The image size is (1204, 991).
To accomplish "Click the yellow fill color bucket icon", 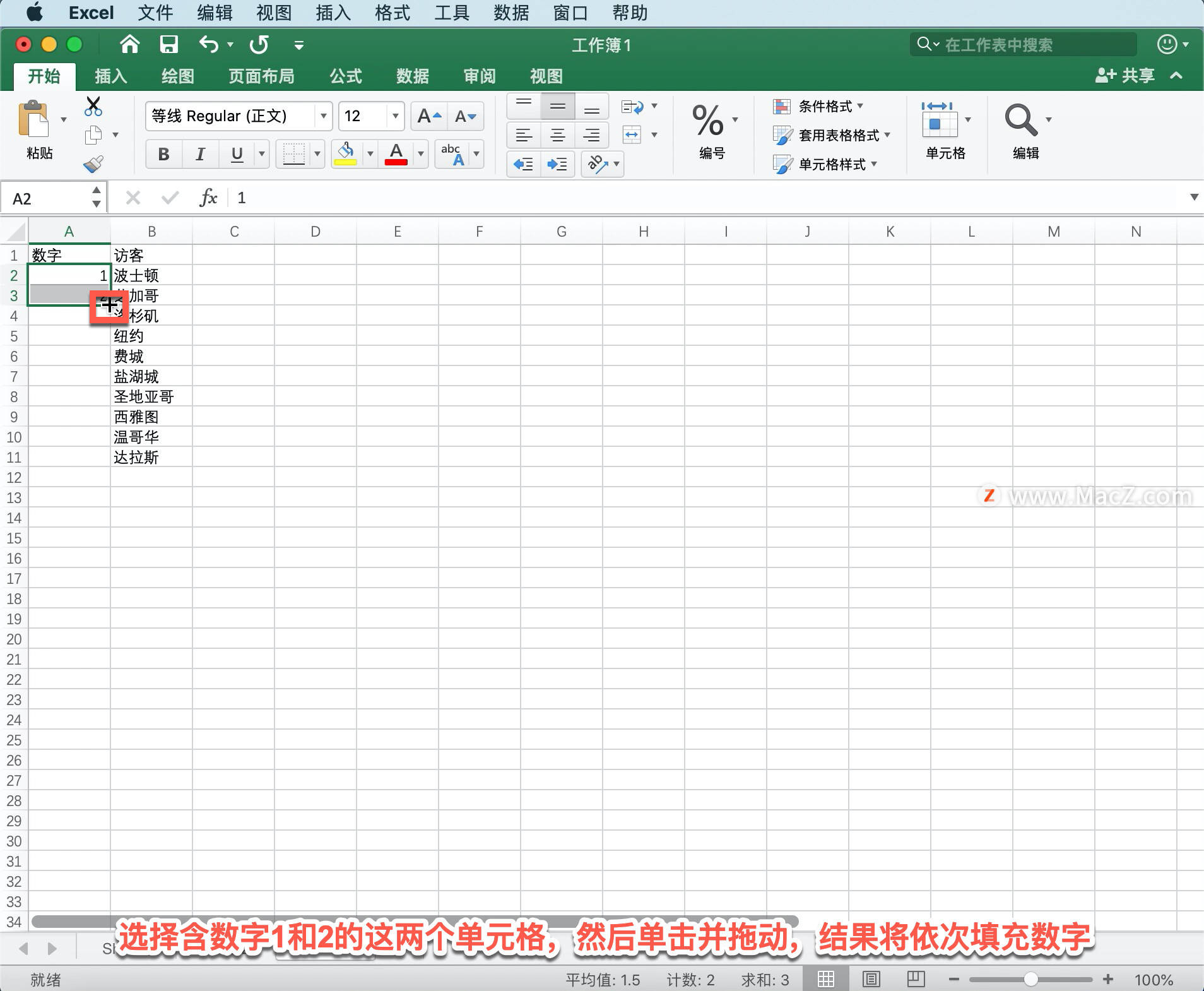I will [x=346, y=153].
